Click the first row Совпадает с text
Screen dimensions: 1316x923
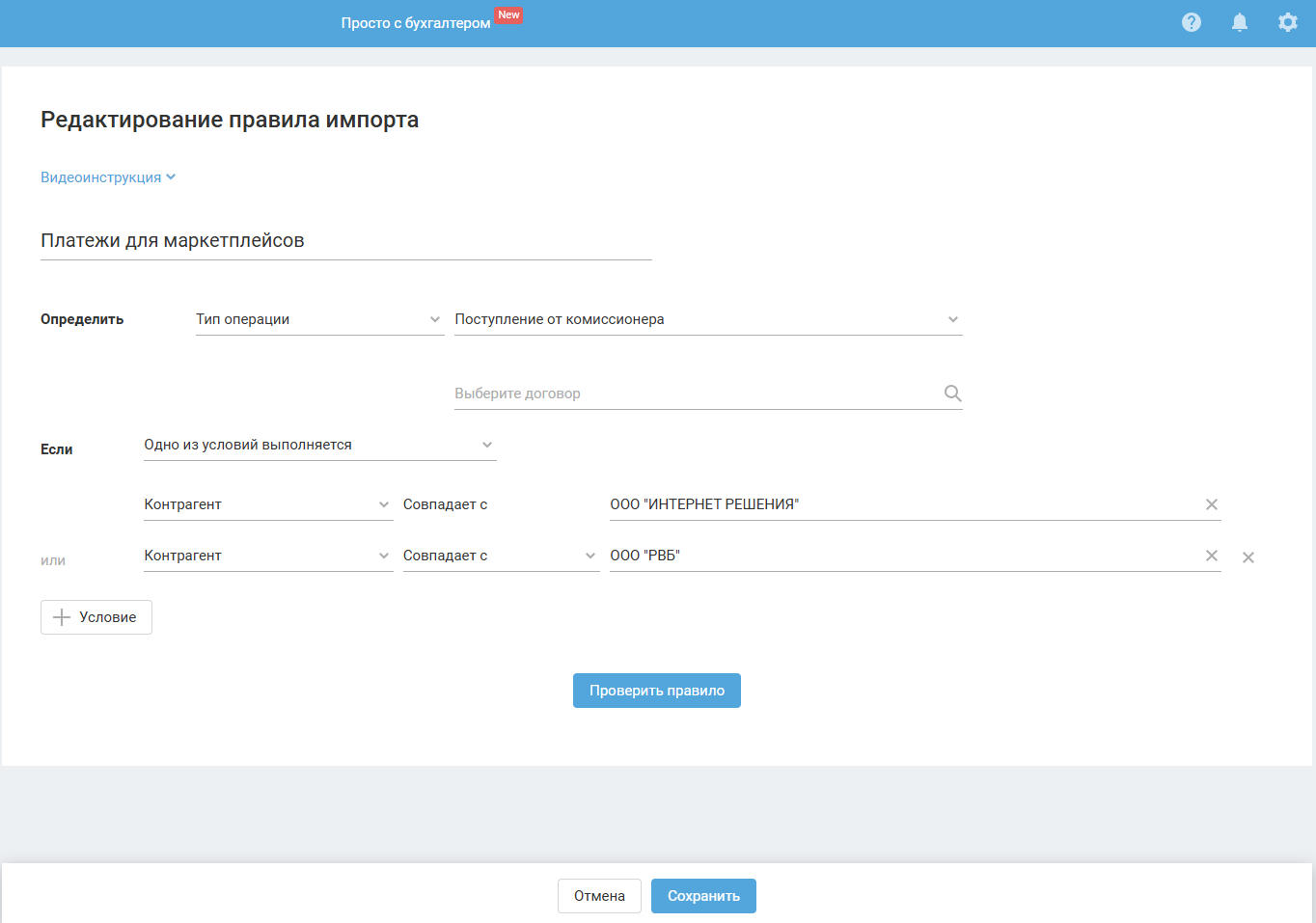tap(446, 504)
